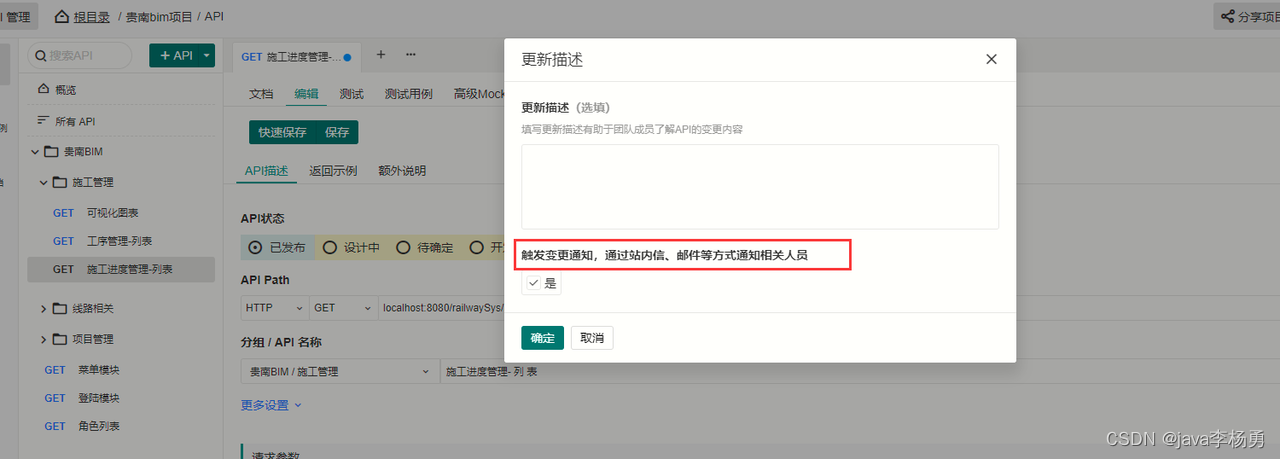Select the 设计中 status radio button
The height and width of the screenshot is (459, 1280).
(330, 247)
